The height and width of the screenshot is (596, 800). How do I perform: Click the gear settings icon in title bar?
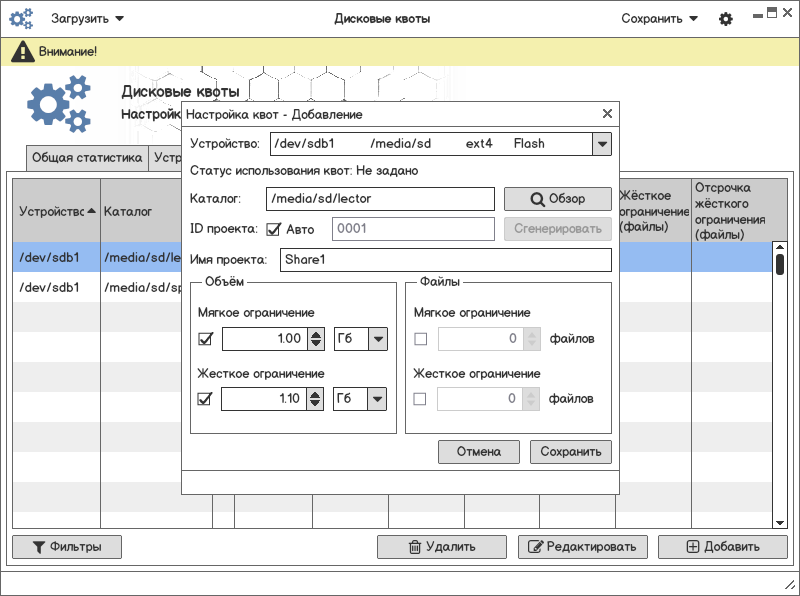pos(726,19)
